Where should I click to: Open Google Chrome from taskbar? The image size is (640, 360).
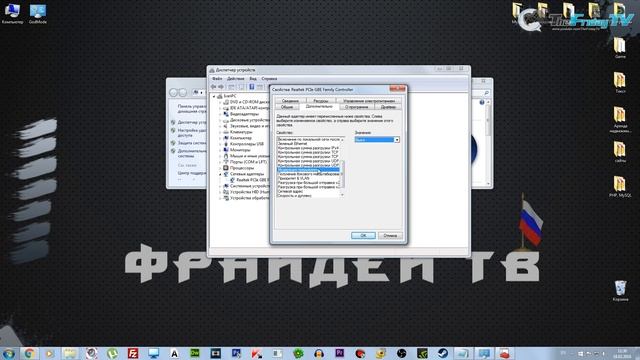pyautogui.click(x=29, y=353)
